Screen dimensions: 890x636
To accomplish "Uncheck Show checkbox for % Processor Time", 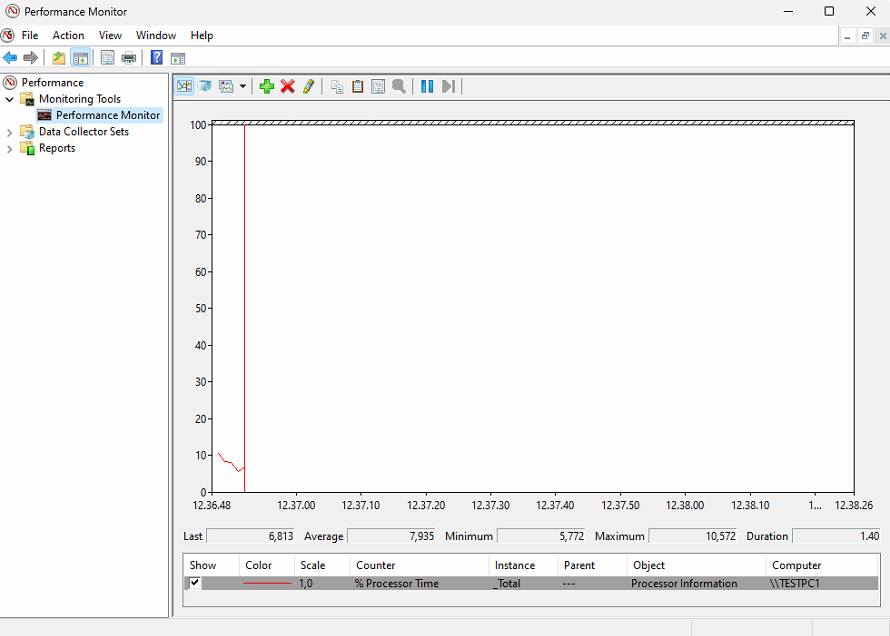I will [x=195, y=583].
